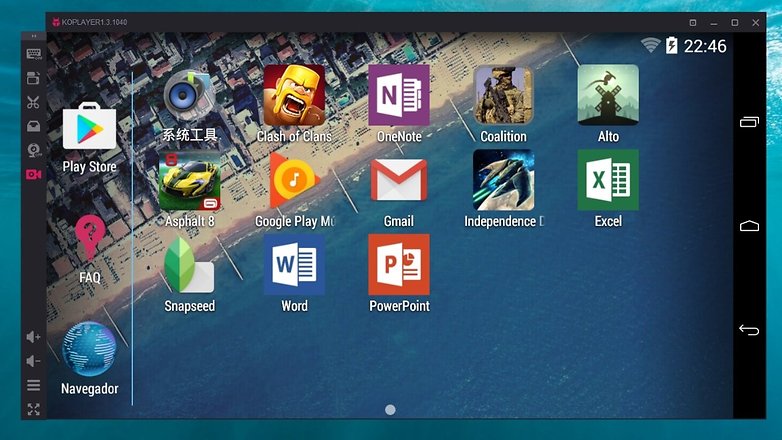Open the FAQ shortcut
Screen dimensions: 782x440
coord(90,238)
